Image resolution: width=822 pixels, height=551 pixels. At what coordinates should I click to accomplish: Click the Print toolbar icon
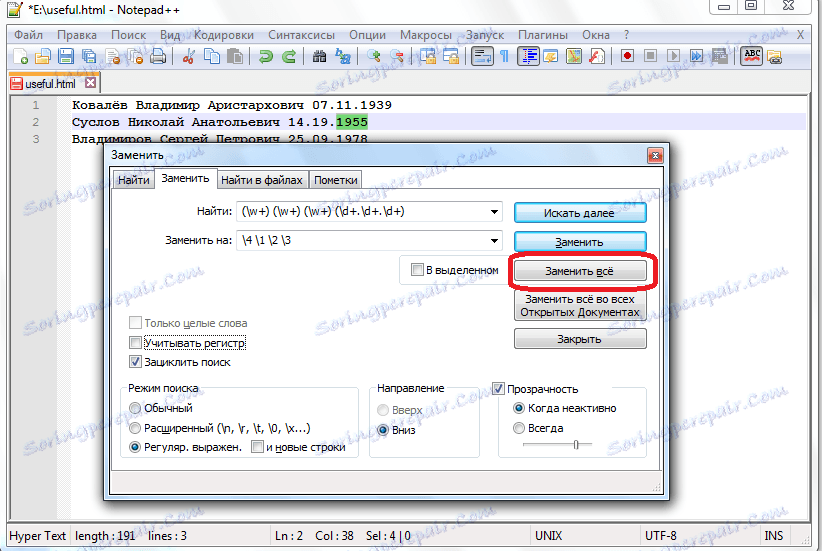(158, 56)
